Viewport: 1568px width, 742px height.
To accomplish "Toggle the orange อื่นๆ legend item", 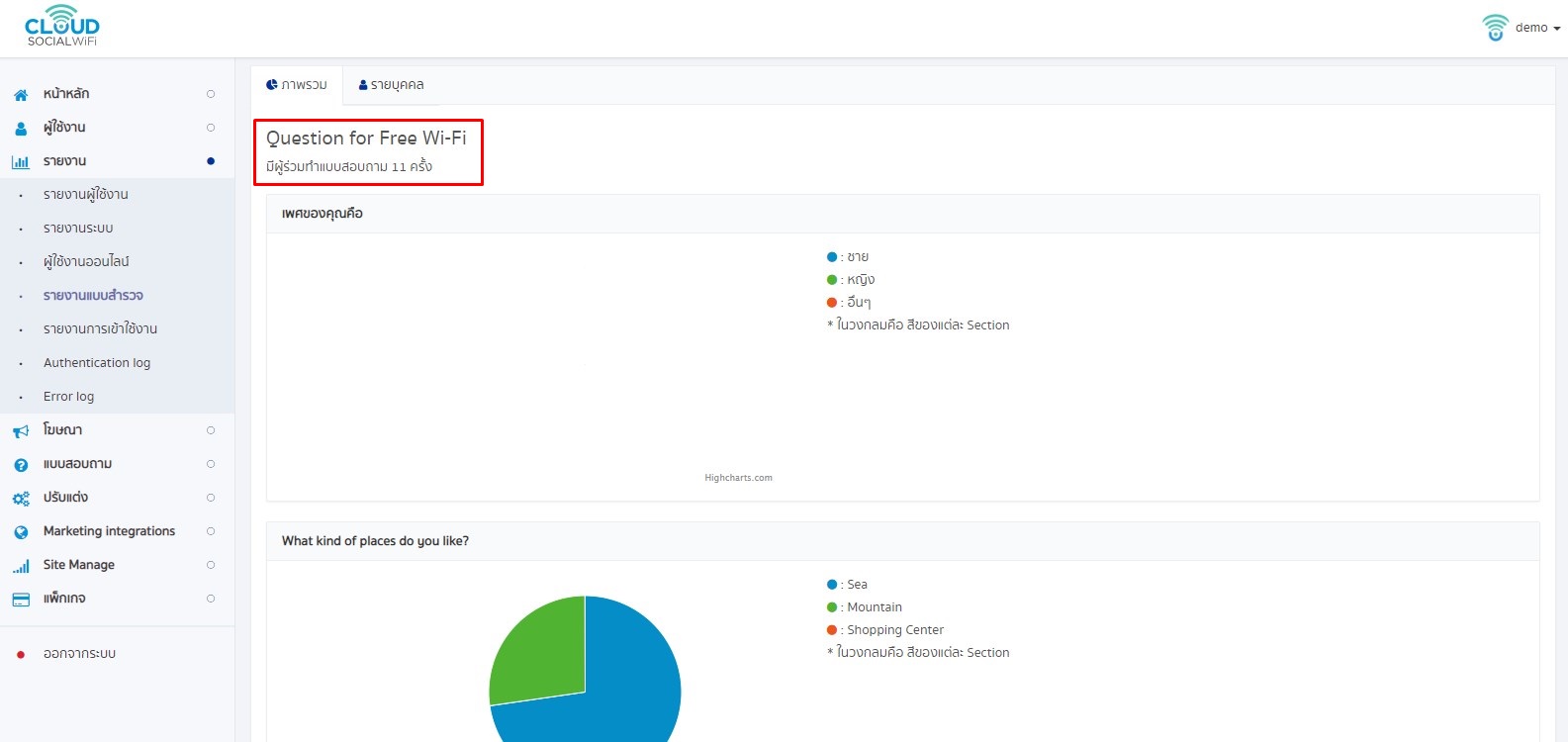I will [x=849, y=303].
